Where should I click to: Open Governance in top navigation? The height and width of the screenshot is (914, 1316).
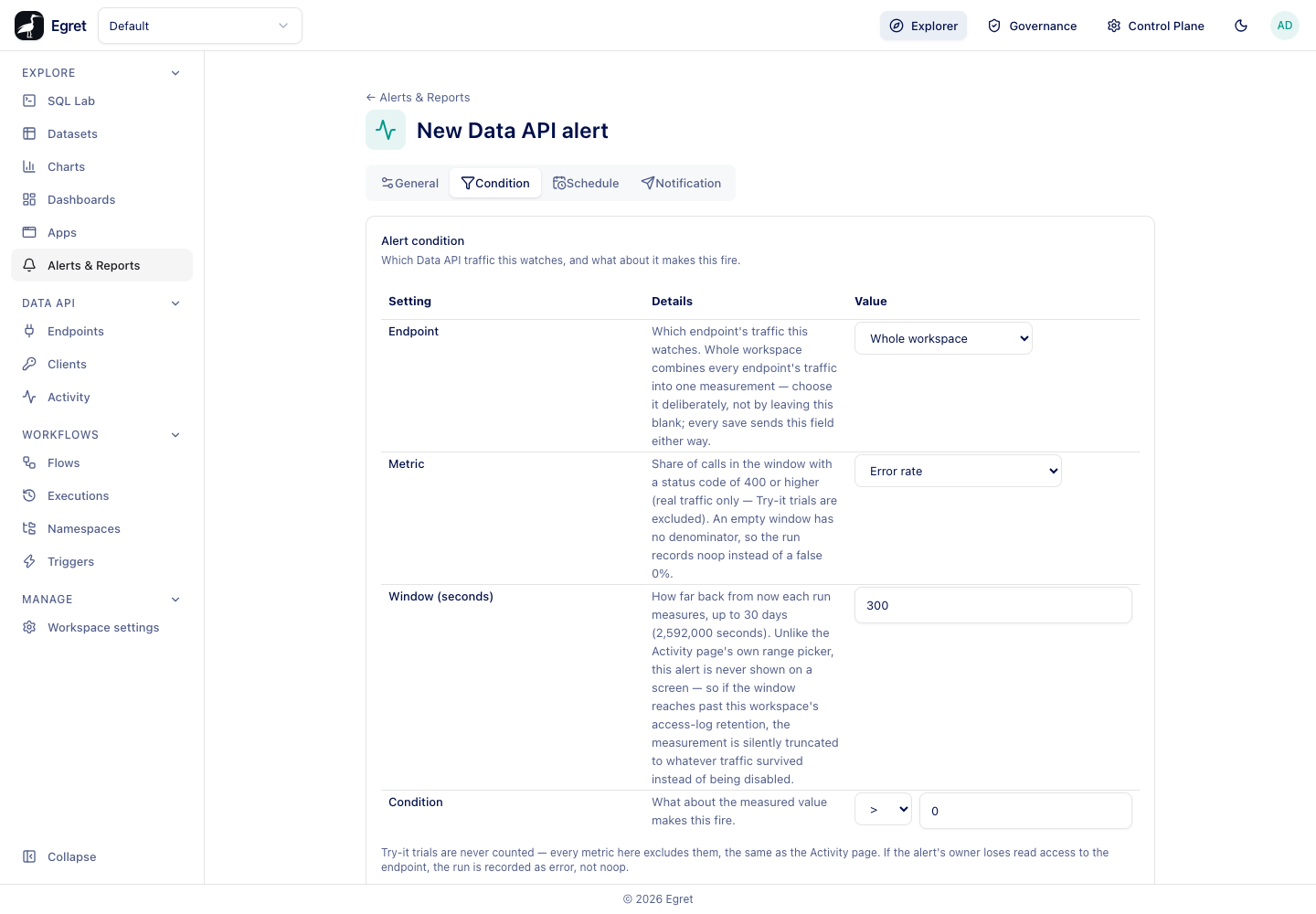pos(1032,26)
